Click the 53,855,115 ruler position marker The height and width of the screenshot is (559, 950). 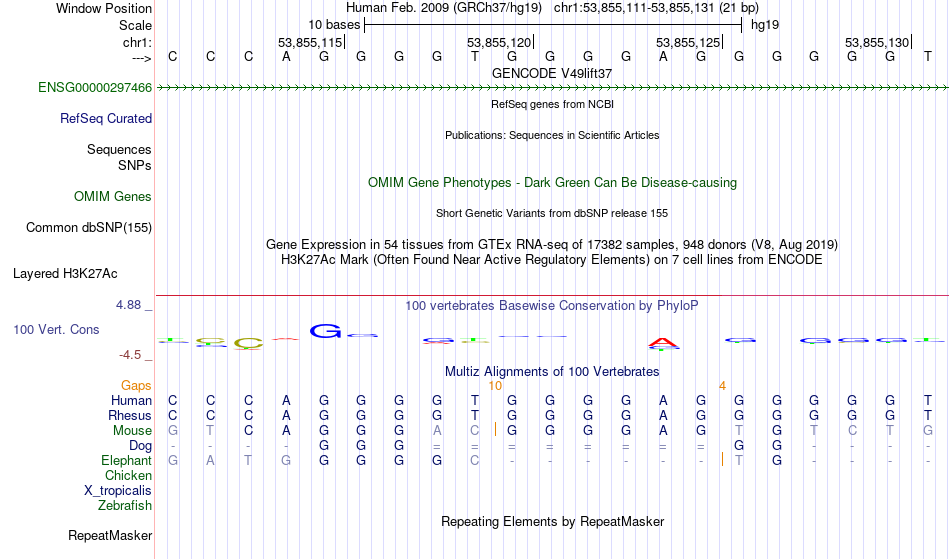pos(310,42)
